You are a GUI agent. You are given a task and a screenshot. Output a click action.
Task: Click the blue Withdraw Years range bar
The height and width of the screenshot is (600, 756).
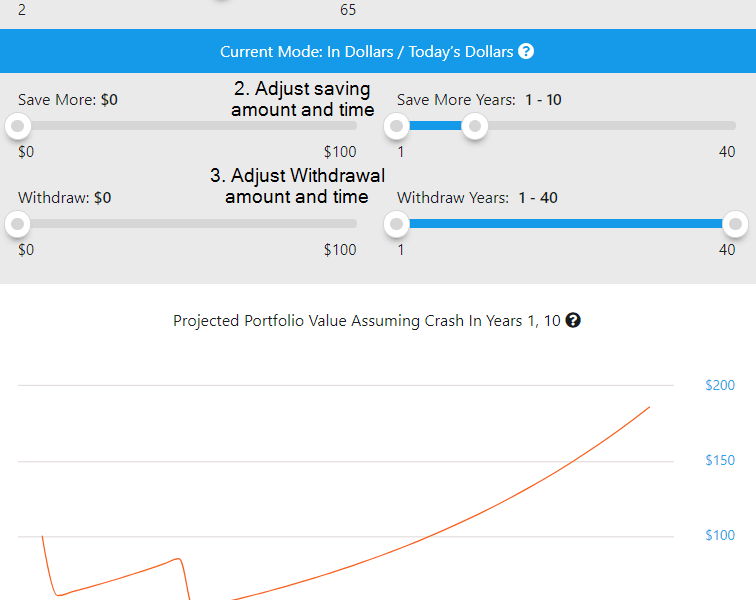pos(566,224)
